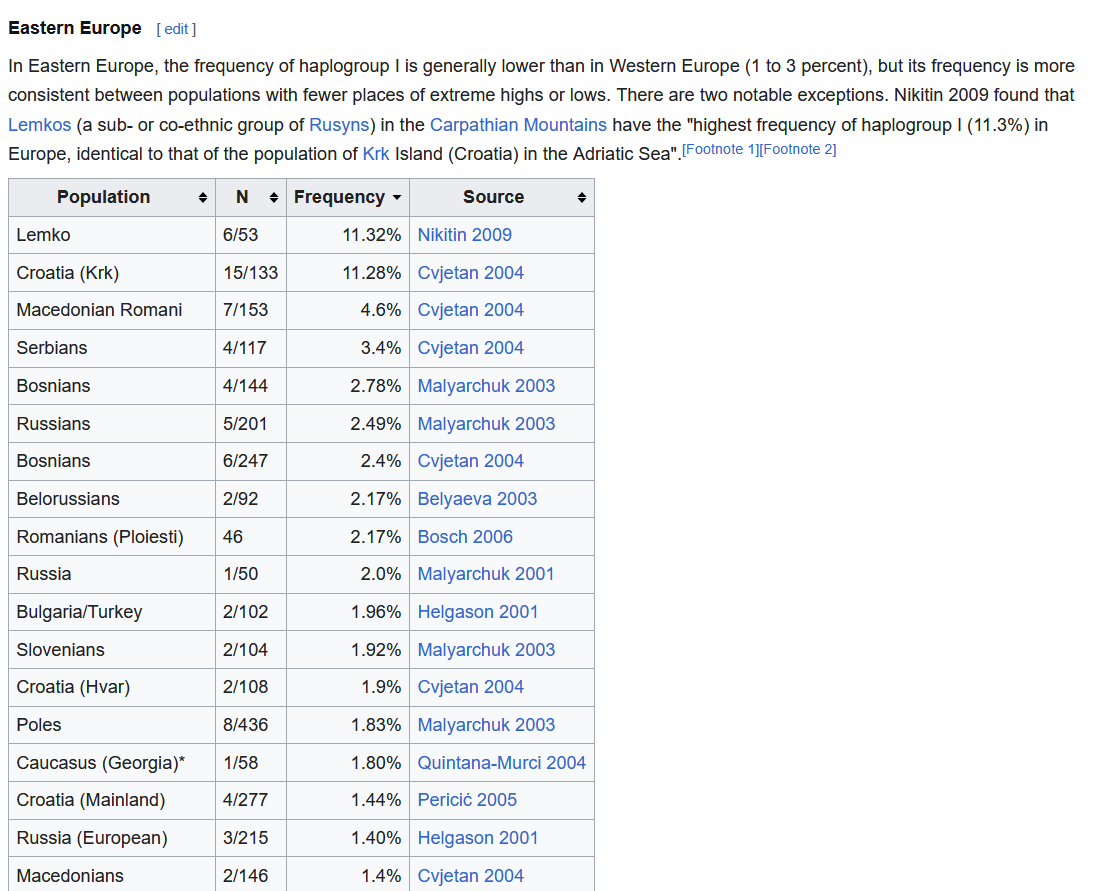Select the Serbians population cell
The image size is (1111, 891).
click(112, 348)
